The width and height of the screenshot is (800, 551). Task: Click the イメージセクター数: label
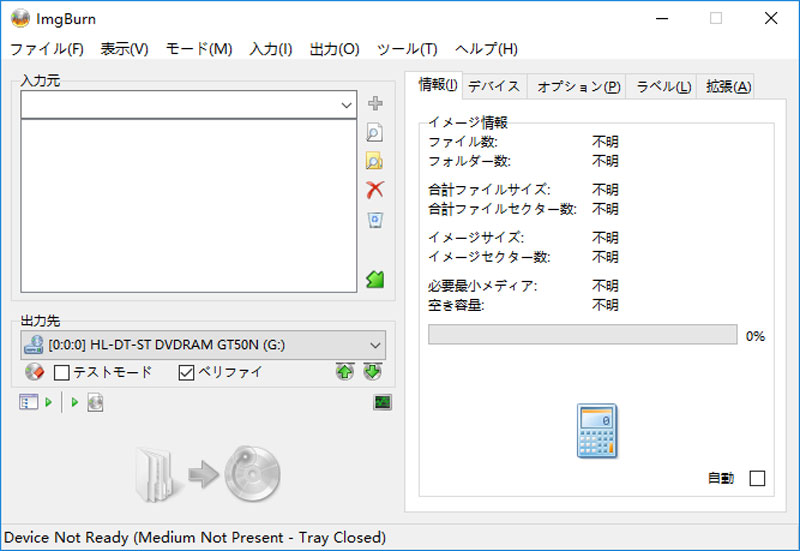point(489,257)
